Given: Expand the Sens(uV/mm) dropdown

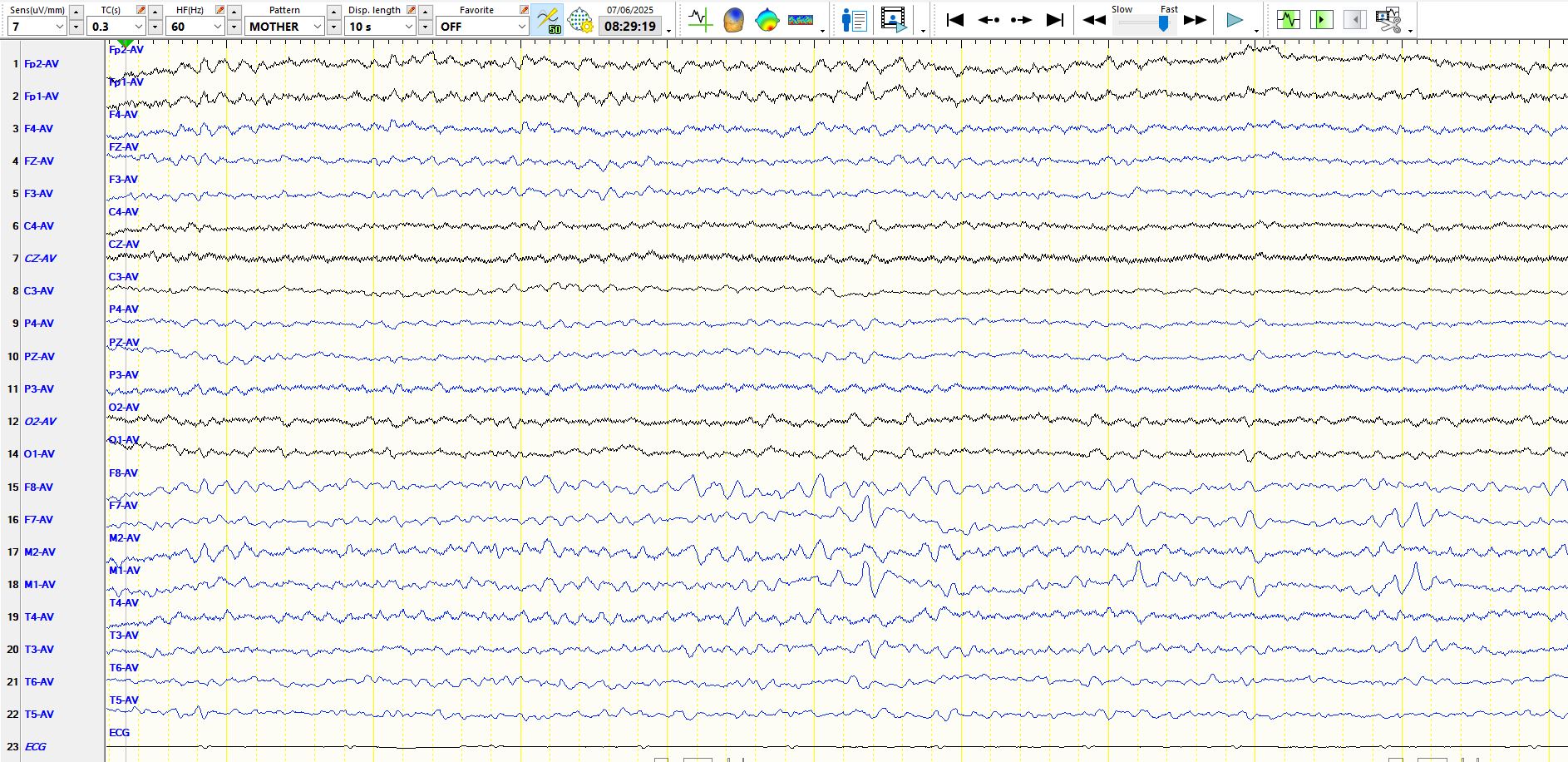Looking at the screenshot, I should click(x=59, y=27).
